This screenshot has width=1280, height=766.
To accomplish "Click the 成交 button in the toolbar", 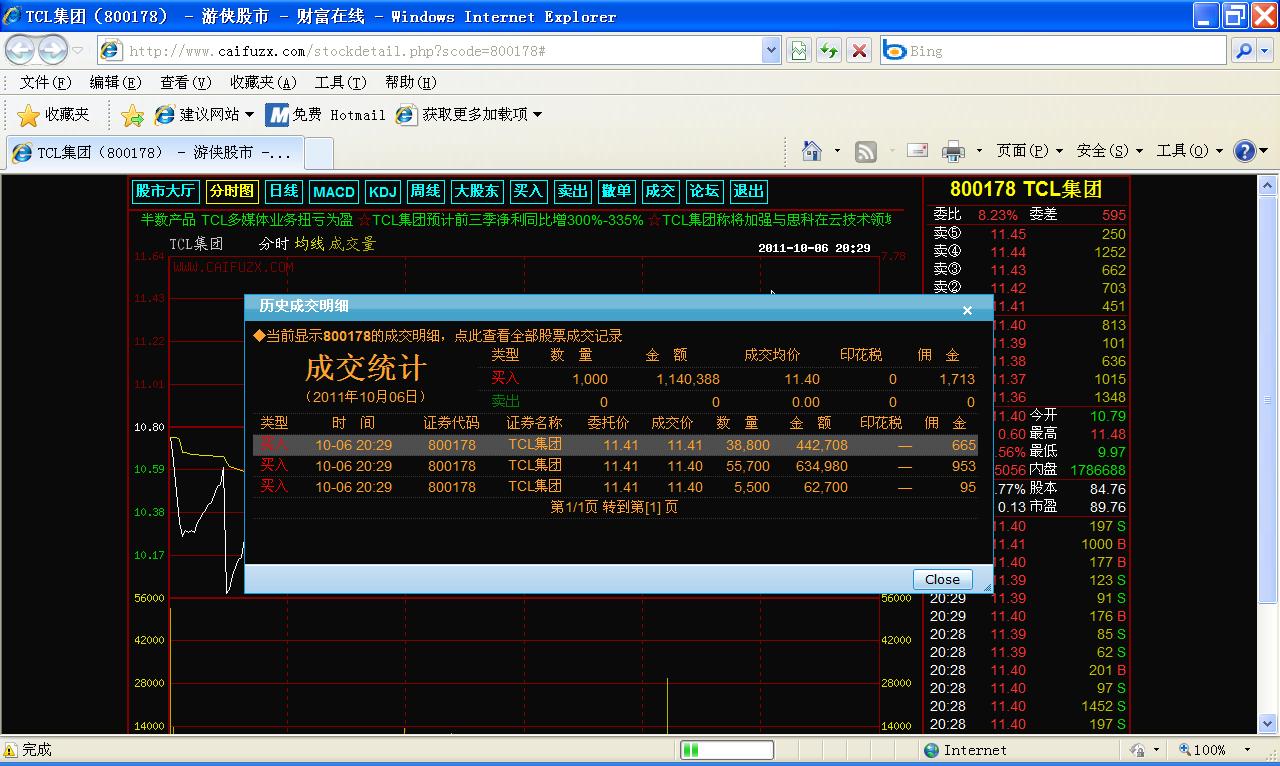I will tap(660, 191).
